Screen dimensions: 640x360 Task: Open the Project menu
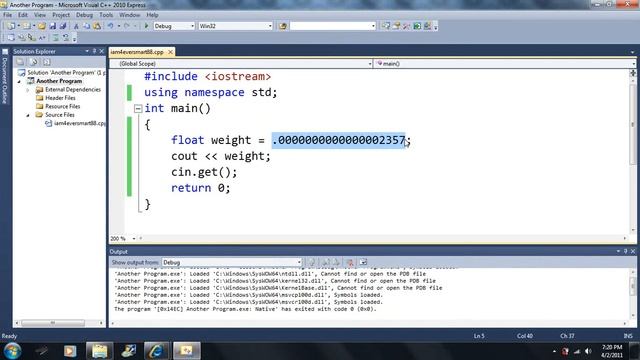click(x=61, y=15)
